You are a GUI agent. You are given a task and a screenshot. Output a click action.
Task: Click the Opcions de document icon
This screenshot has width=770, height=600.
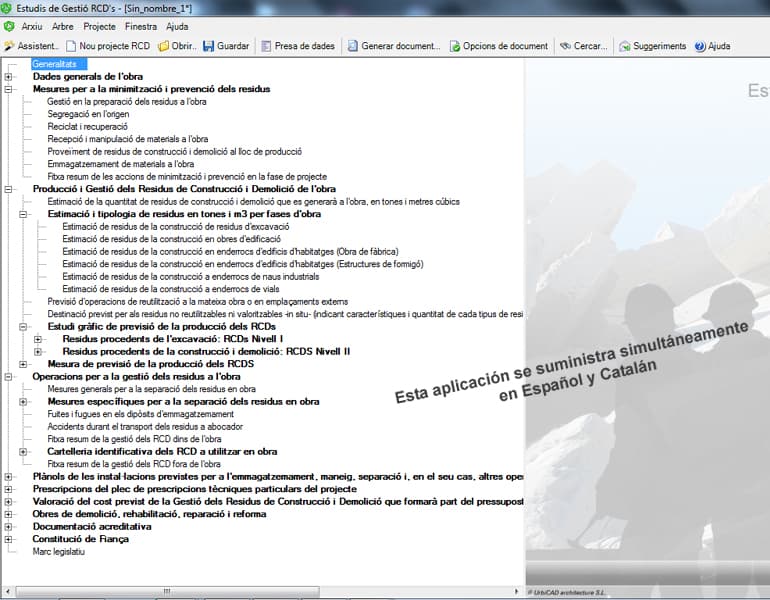(455, 46)
